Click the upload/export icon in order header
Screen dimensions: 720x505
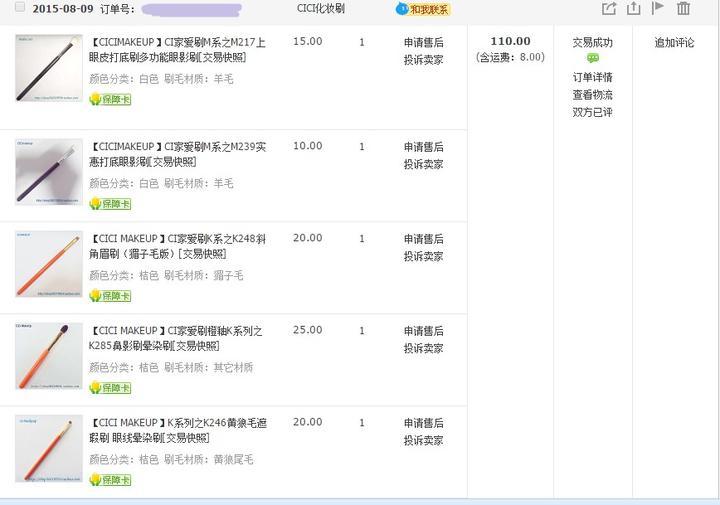[634, 8]
